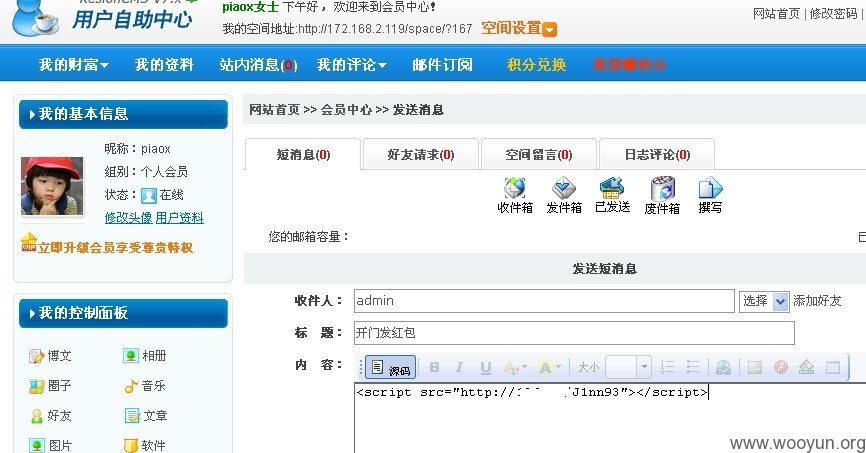Click the insert Flash icon
This screenshot has width=866, height=453.
[780, 367]
